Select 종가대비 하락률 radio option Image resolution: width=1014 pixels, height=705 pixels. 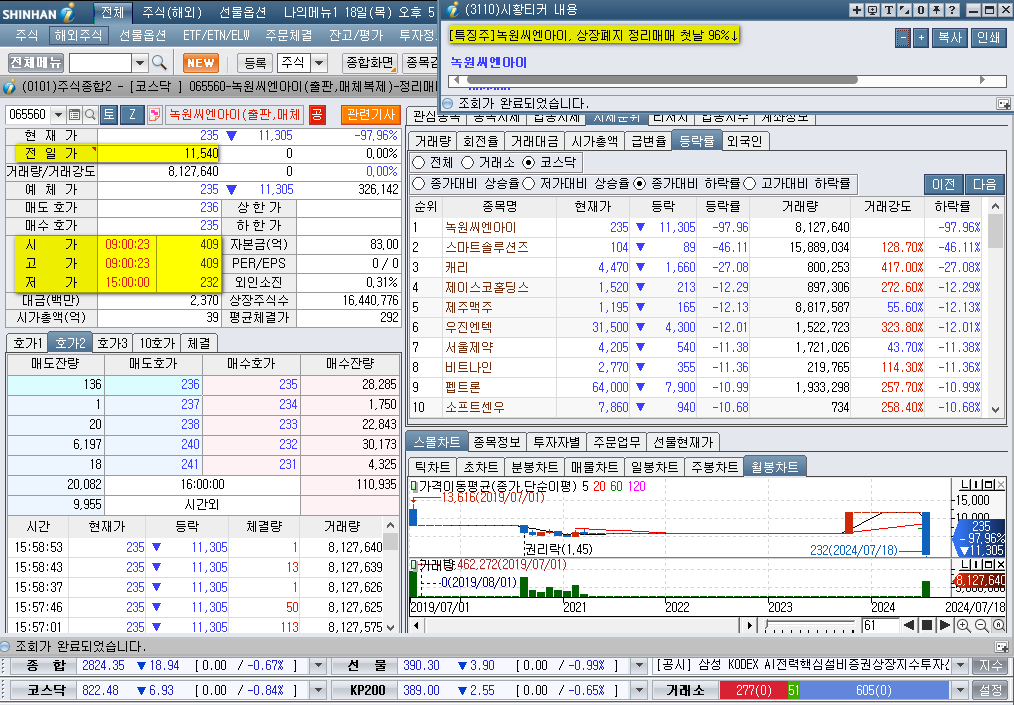[x=640, y=184]
